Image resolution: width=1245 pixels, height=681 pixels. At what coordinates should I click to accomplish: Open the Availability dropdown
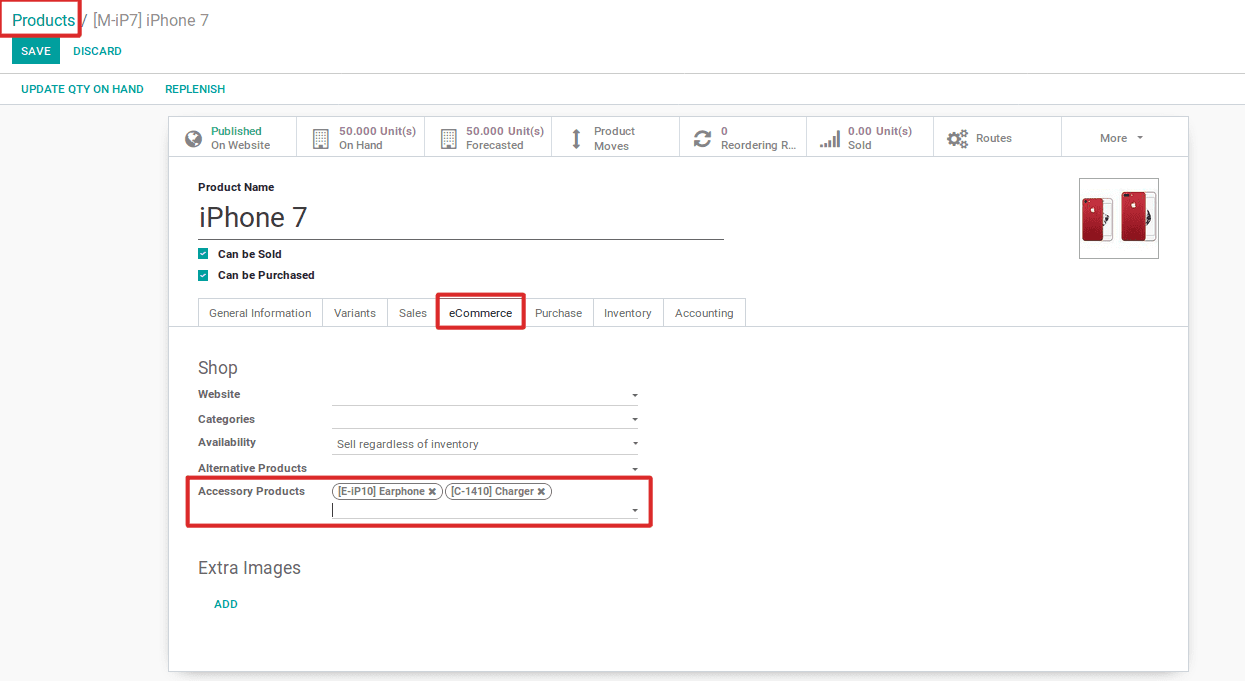[635, 444]
